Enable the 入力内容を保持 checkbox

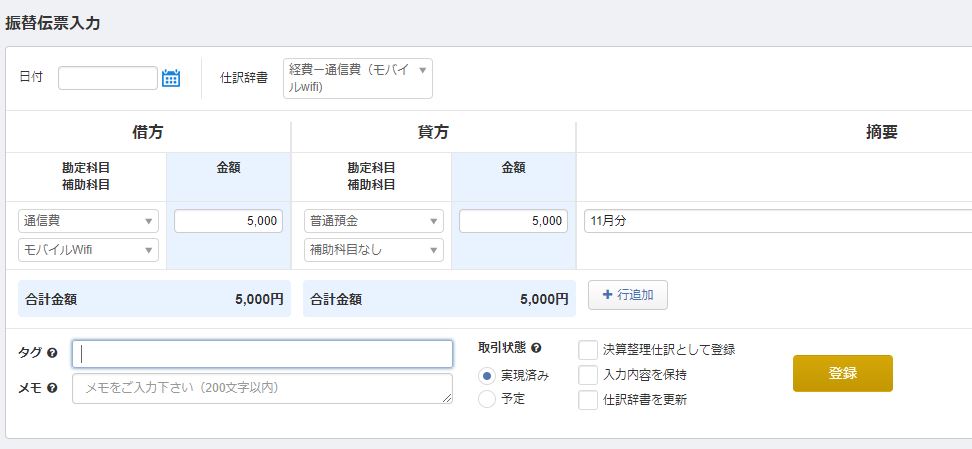[x=588, y=375]
